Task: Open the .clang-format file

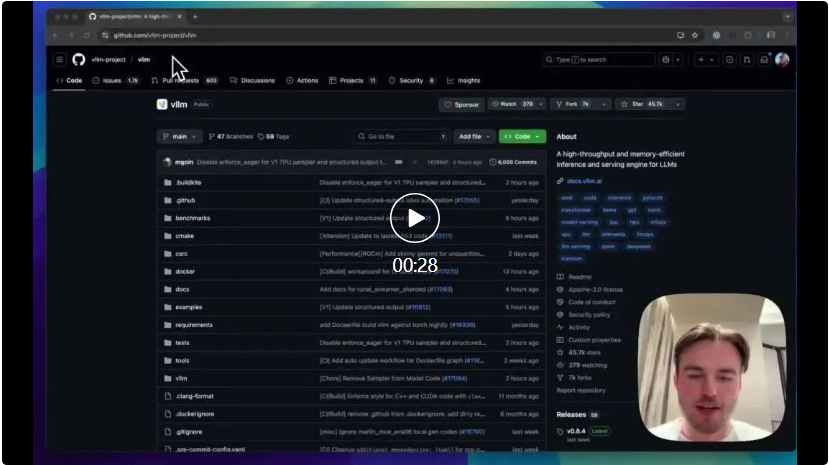Action: [195, 396]
